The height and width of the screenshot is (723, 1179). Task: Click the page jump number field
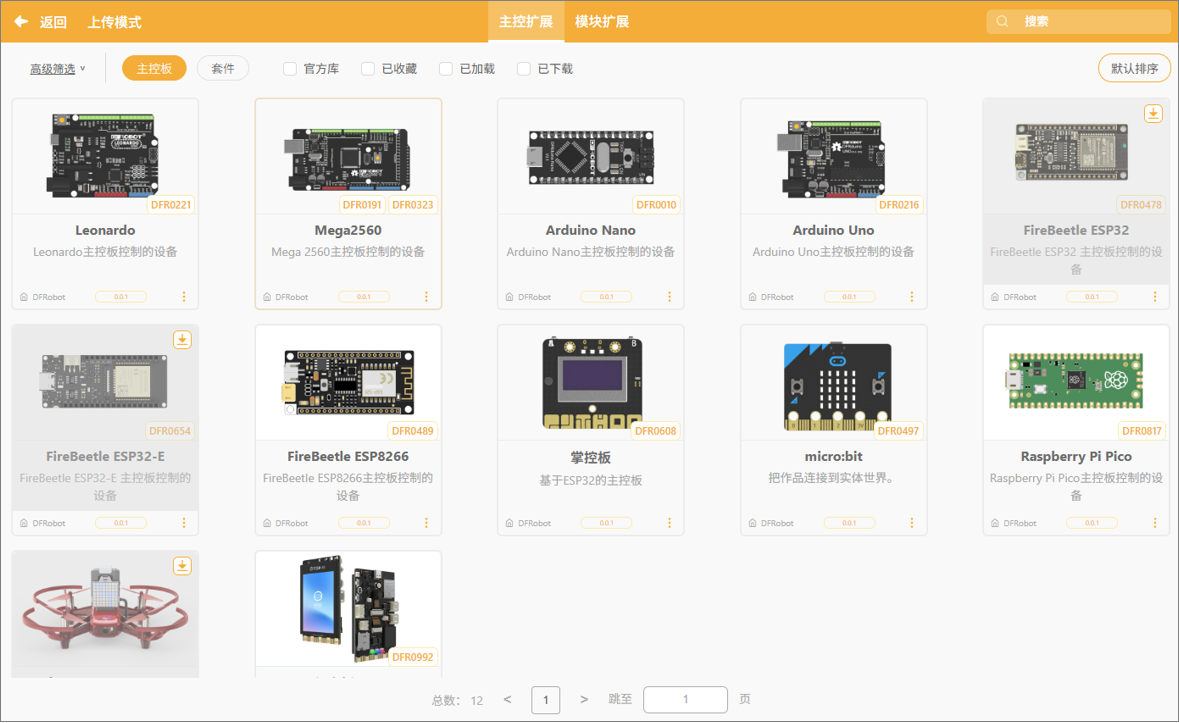(685, 700)
